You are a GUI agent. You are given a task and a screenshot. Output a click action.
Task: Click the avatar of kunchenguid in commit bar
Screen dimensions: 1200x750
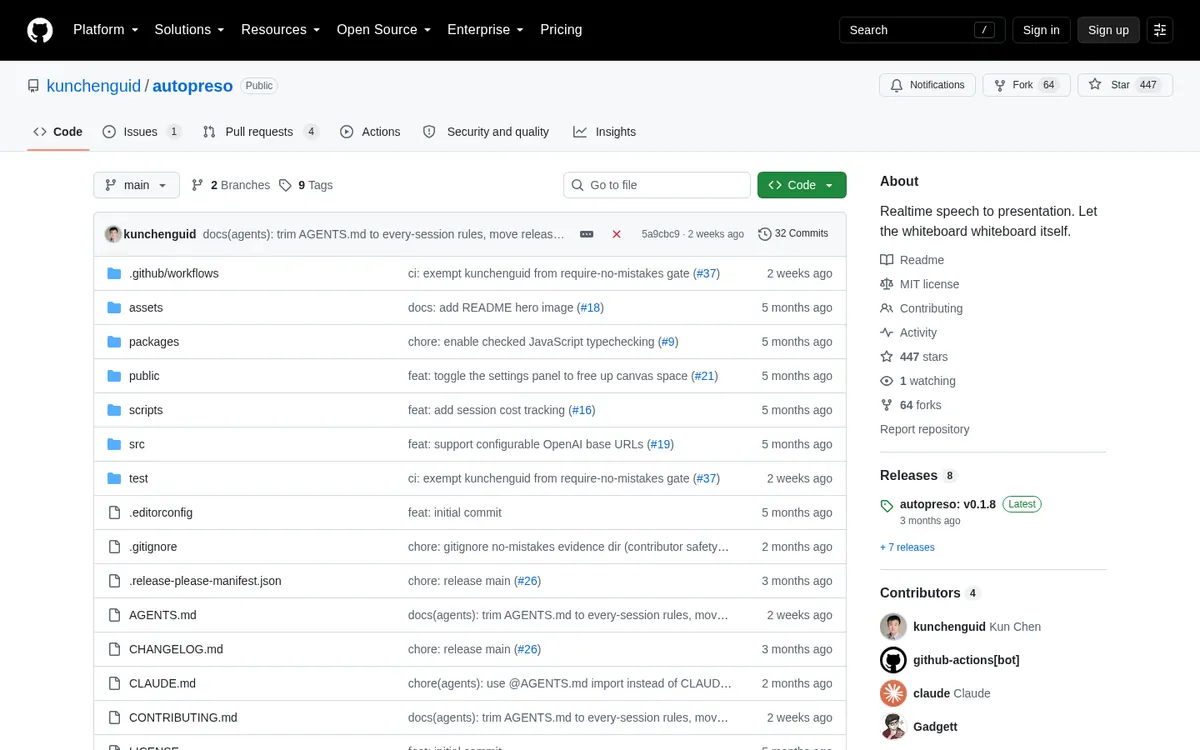coord(113,234)
